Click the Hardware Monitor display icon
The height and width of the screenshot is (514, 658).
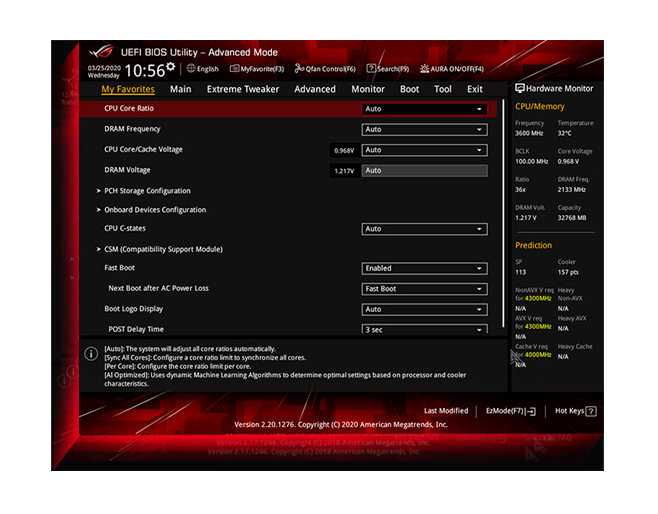click(x=520, y=88)
